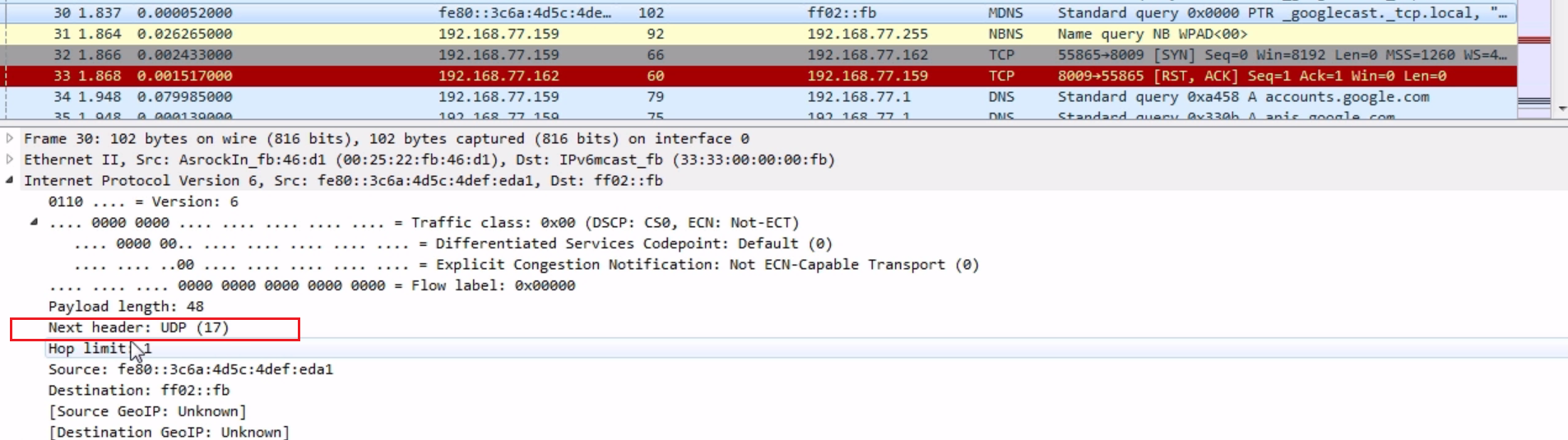
Task: Select the Next header: UDP (17) field
Action: [x=138, y=327]
